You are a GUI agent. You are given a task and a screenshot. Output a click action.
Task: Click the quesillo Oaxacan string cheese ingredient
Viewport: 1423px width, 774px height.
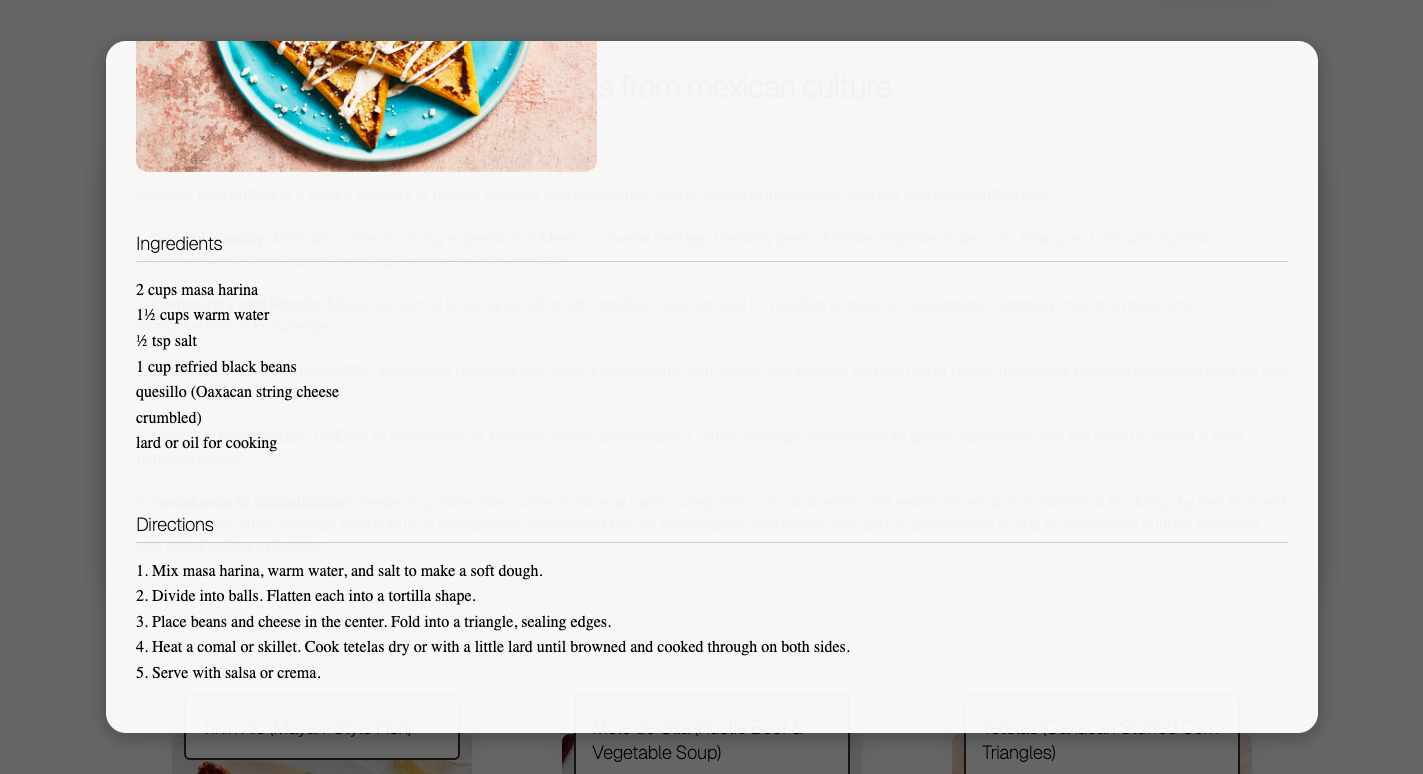237,405
